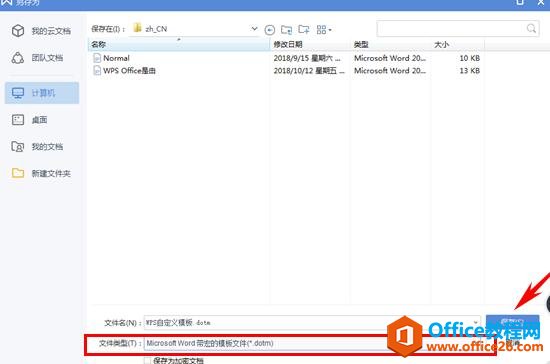Sort by 大小 column header
This screenshot has width=550, height=364.
coord(457,45)
